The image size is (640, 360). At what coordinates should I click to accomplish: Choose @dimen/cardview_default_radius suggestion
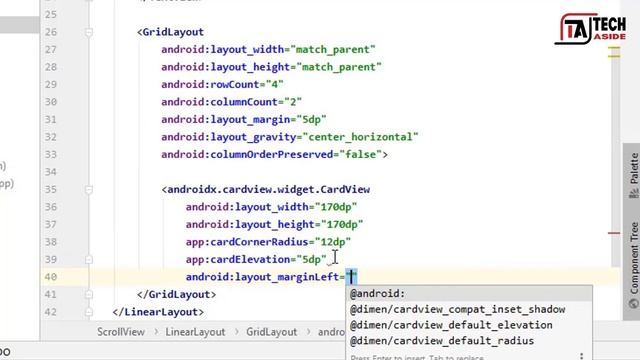469,340
